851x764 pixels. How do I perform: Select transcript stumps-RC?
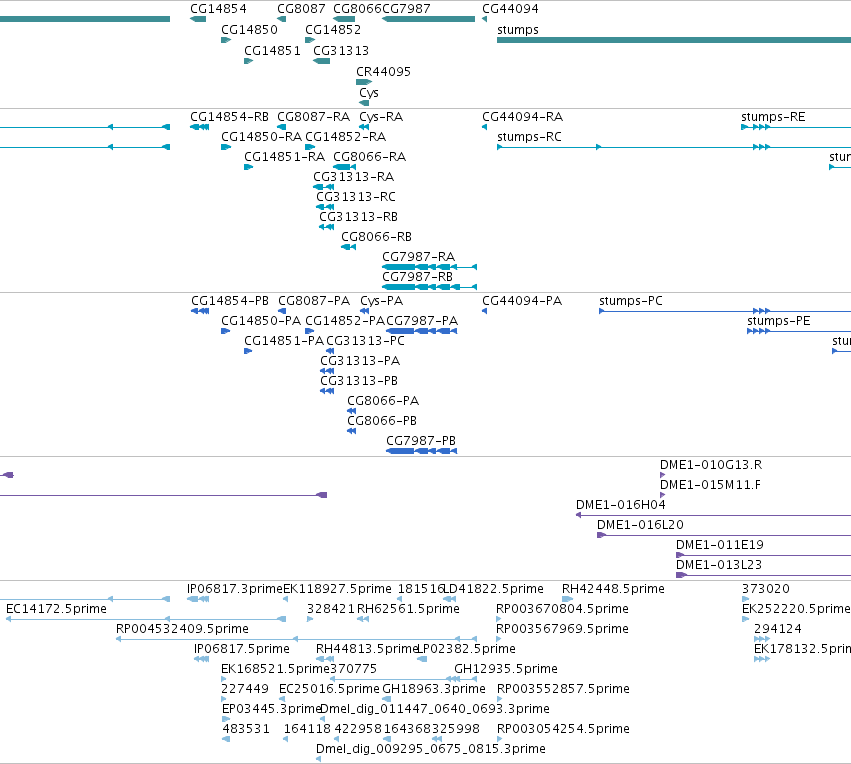click(x=529, y=137)
